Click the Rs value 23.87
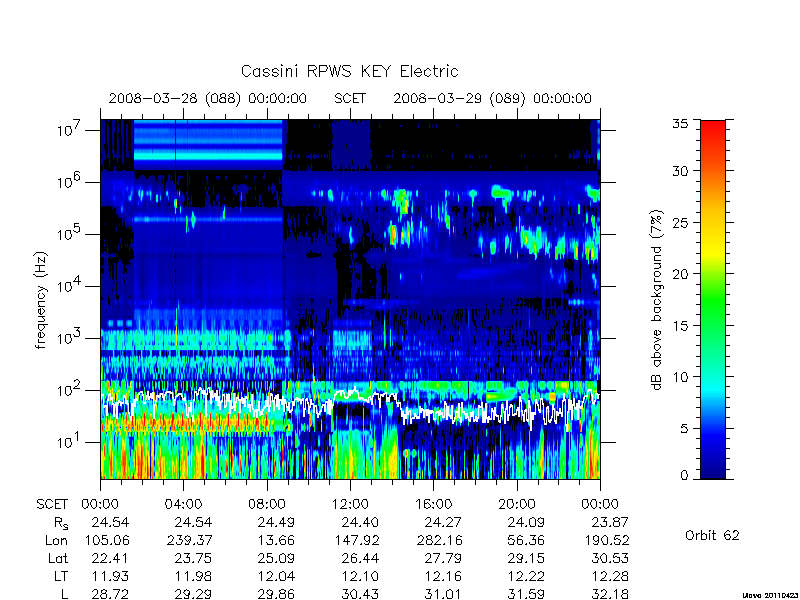 [610, 522]
